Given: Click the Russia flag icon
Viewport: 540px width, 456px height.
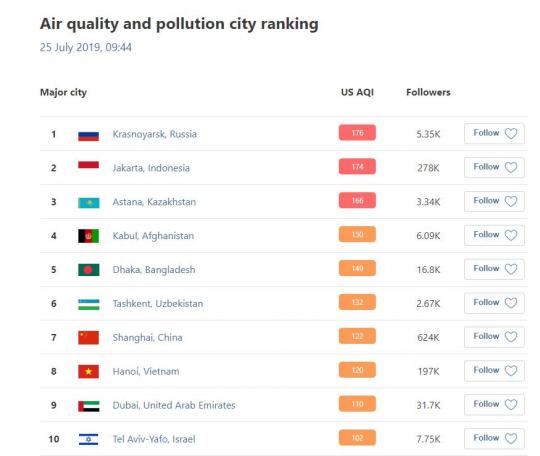Looking at the screenshot, I should [89, 135].
